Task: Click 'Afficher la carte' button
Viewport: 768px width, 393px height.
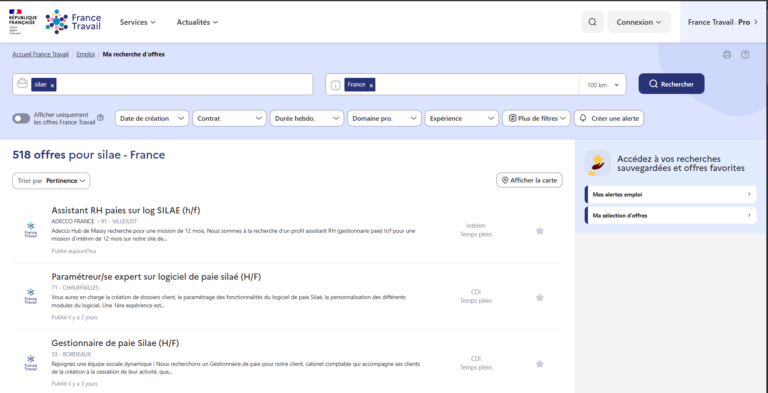Action: [529, 180]
